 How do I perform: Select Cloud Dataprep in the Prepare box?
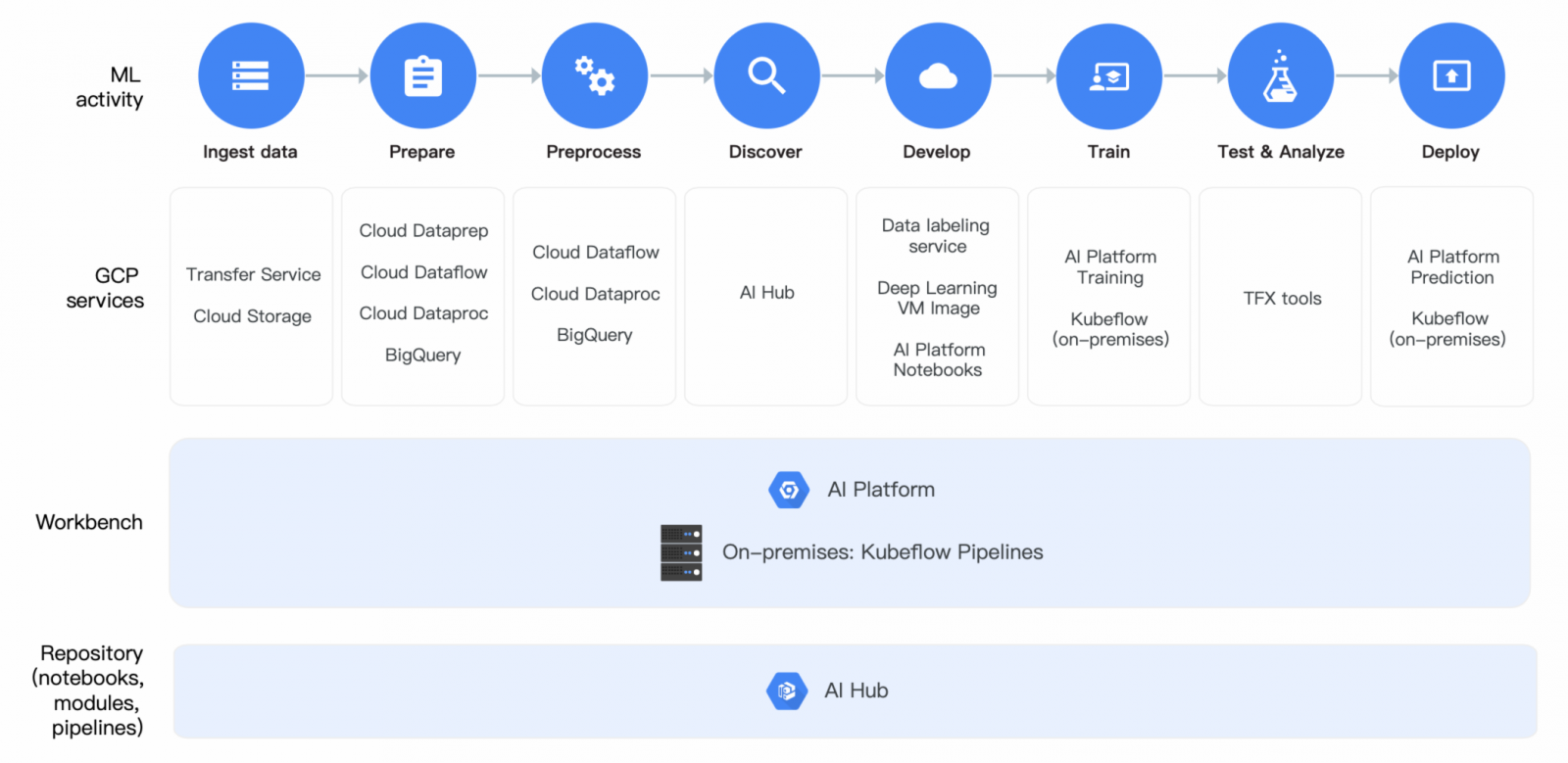click(x=423, y=231)
